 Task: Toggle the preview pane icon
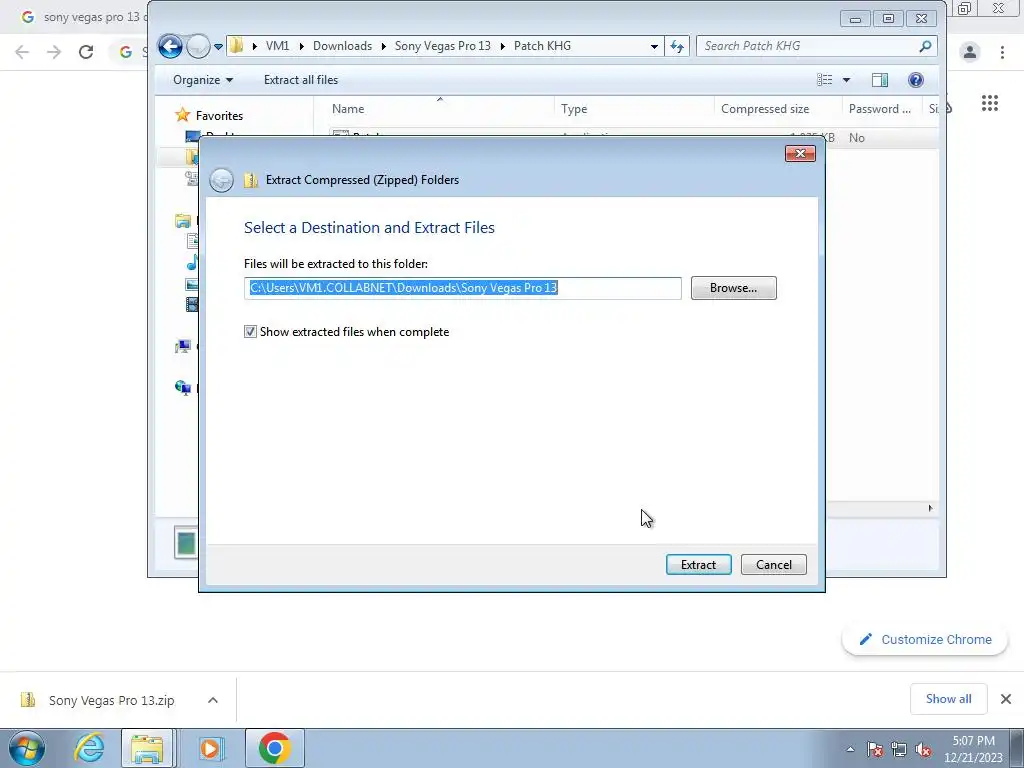pos(880,80)
